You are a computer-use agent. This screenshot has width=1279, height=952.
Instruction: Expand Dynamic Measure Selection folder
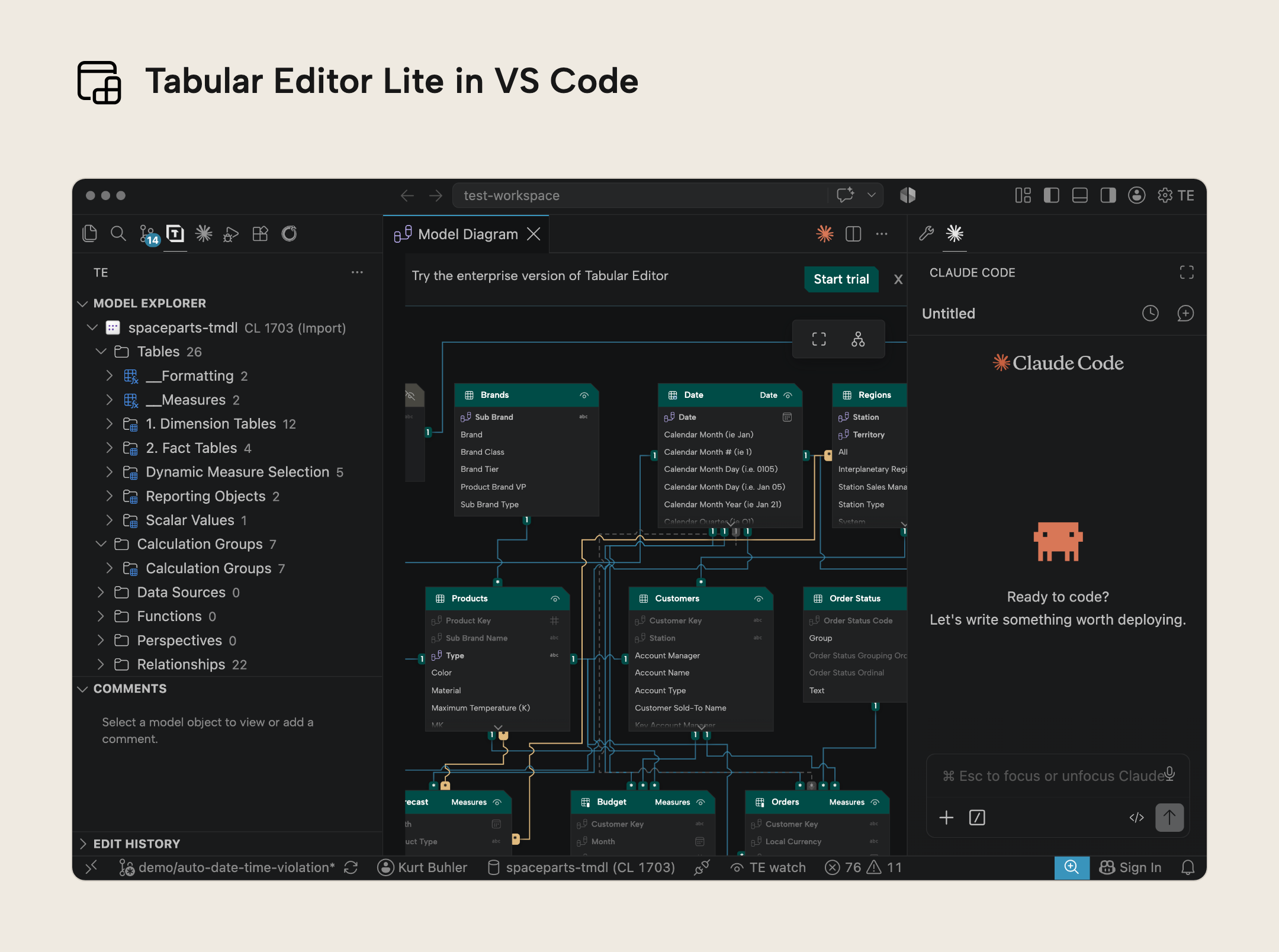point(109,472)
